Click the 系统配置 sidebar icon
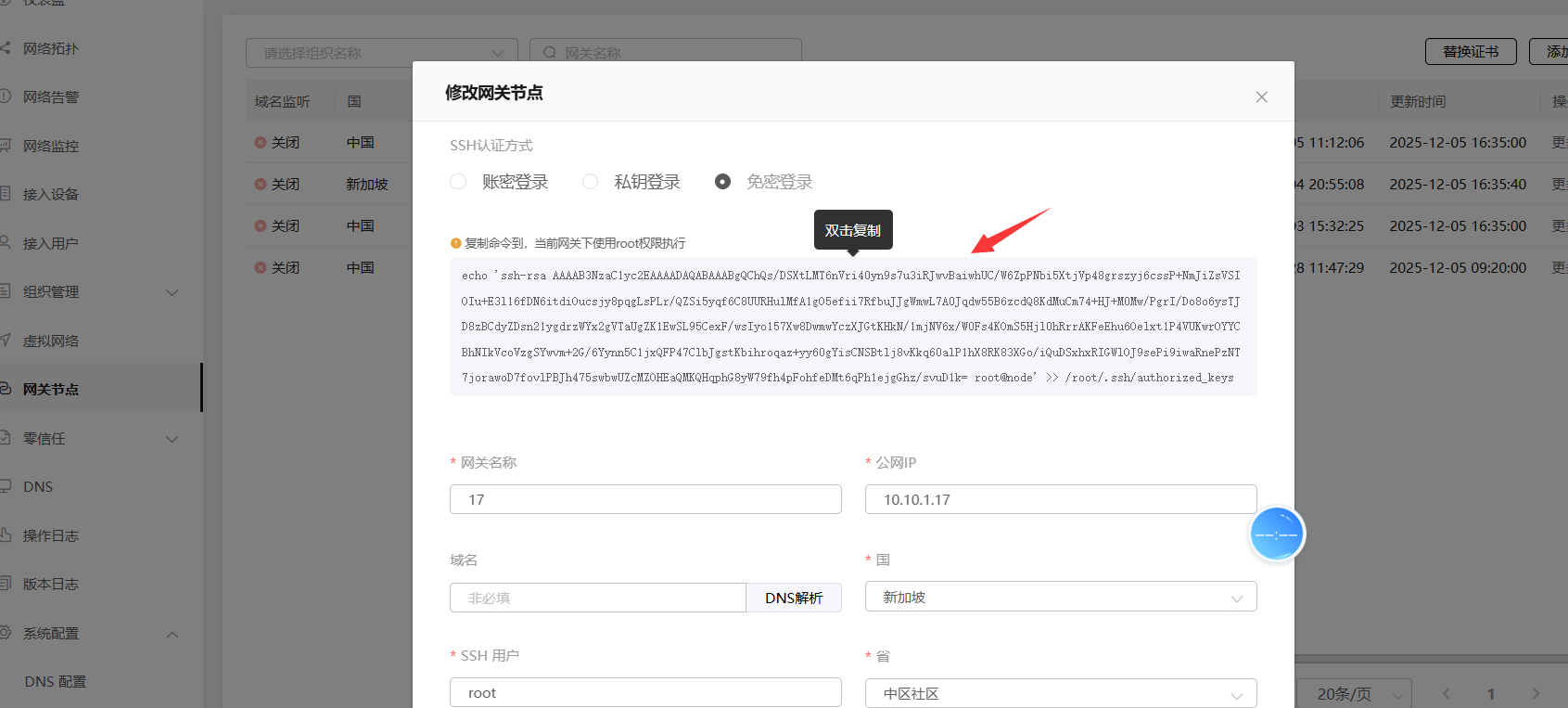Screen dimensions: 1568x708 5,632
